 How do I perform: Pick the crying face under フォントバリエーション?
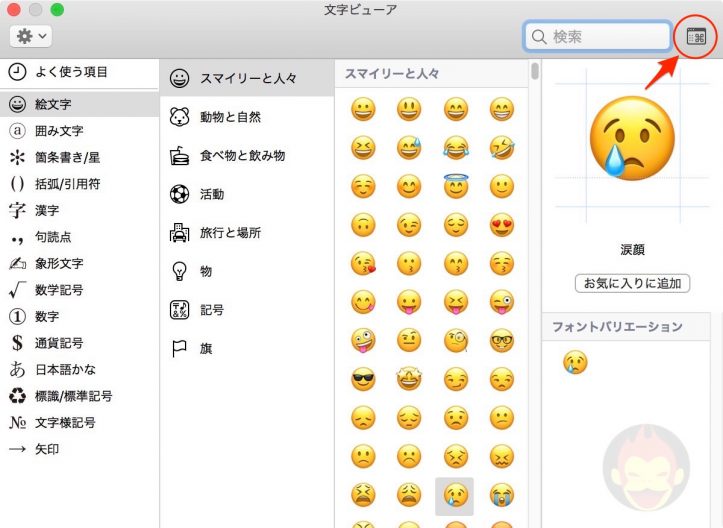pos(575,362)
